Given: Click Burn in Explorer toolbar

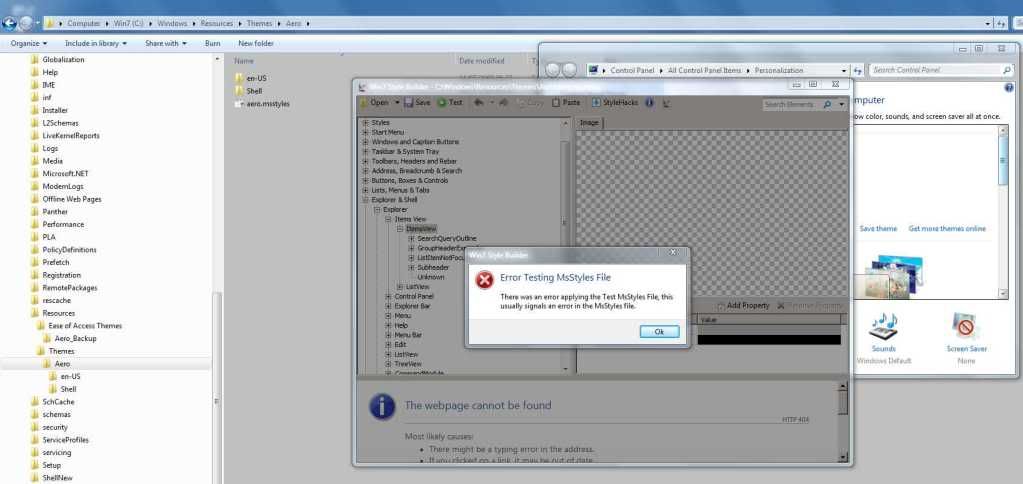Looking at the screenshot, I should [x=212, y=43].
